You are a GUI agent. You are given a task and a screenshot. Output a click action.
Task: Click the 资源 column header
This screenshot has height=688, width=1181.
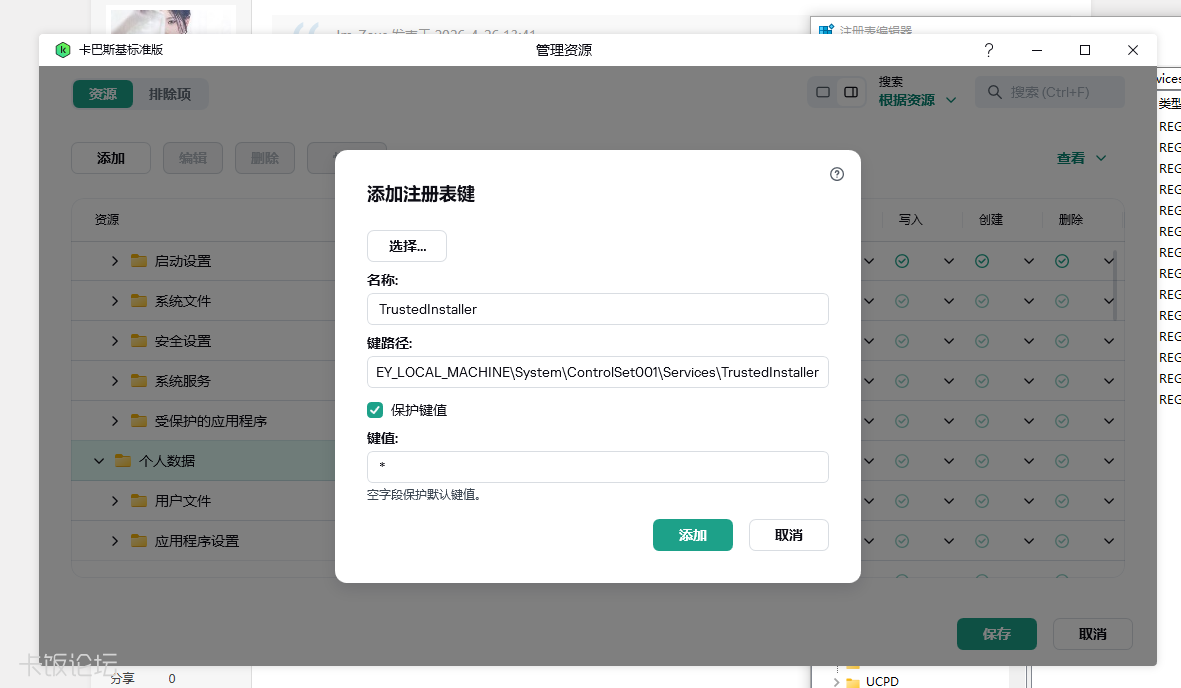(x=107, y=219)
